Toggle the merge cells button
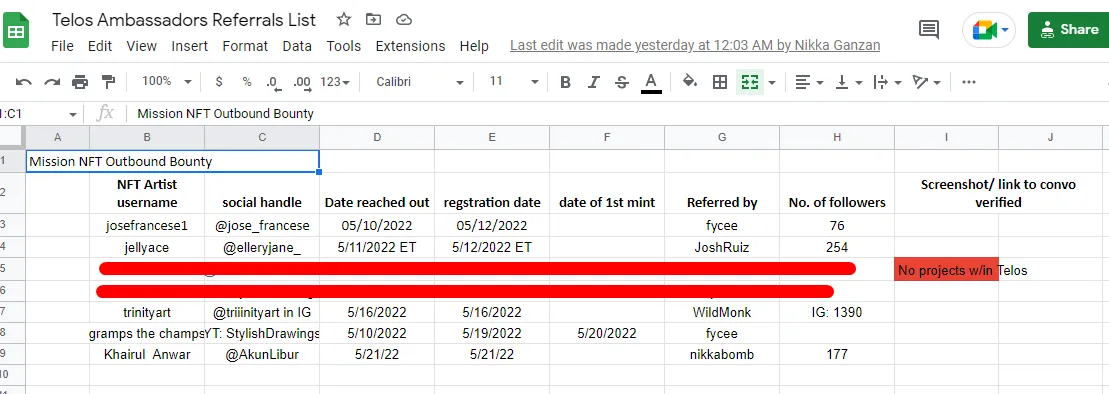This screenshot has width=1109, height=394. tap(750, 82)
